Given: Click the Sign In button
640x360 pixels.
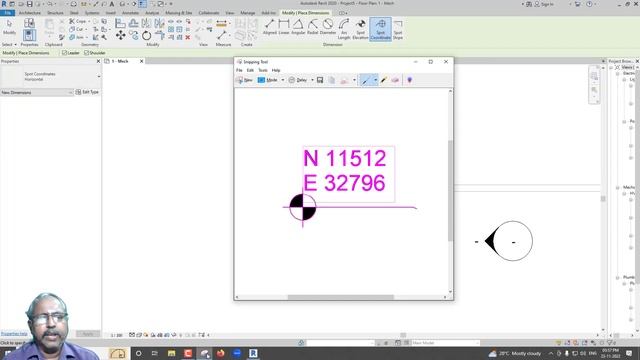Looking at the screenshot, I should pos(544,4).
